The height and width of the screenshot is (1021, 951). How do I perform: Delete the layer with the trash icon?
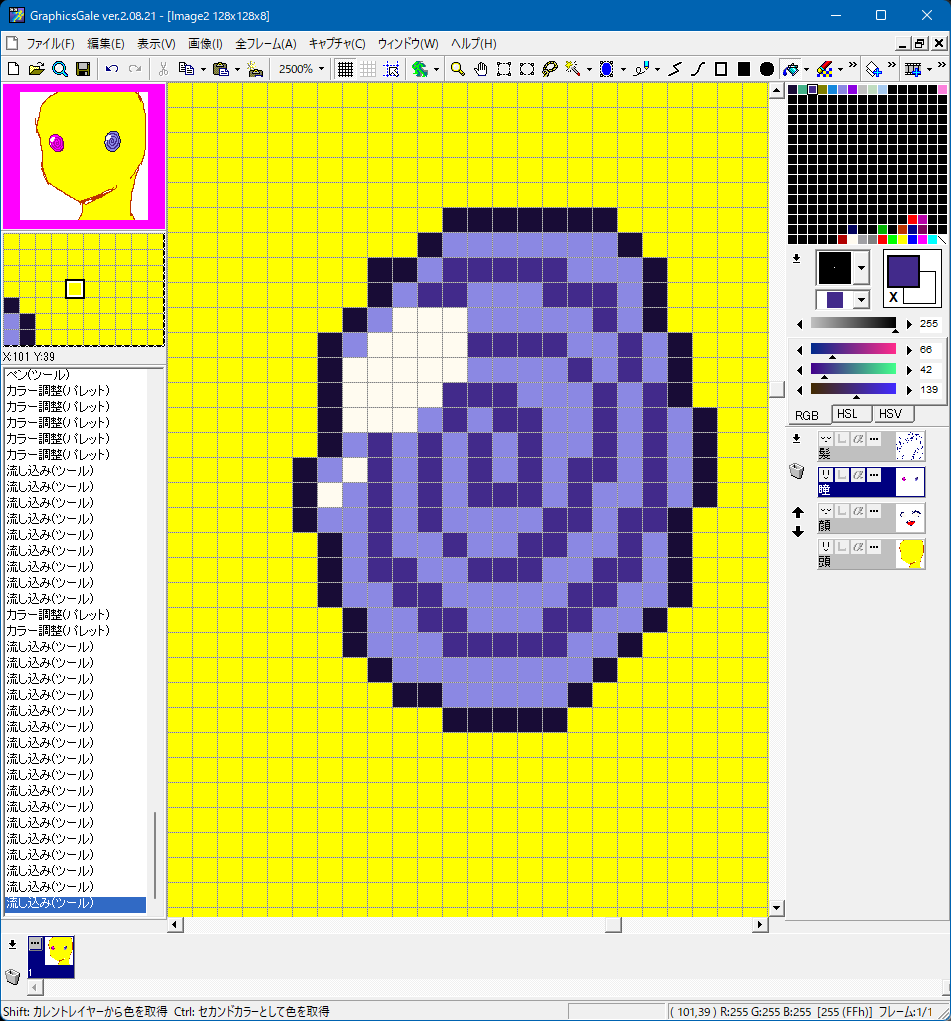point(797,471)
